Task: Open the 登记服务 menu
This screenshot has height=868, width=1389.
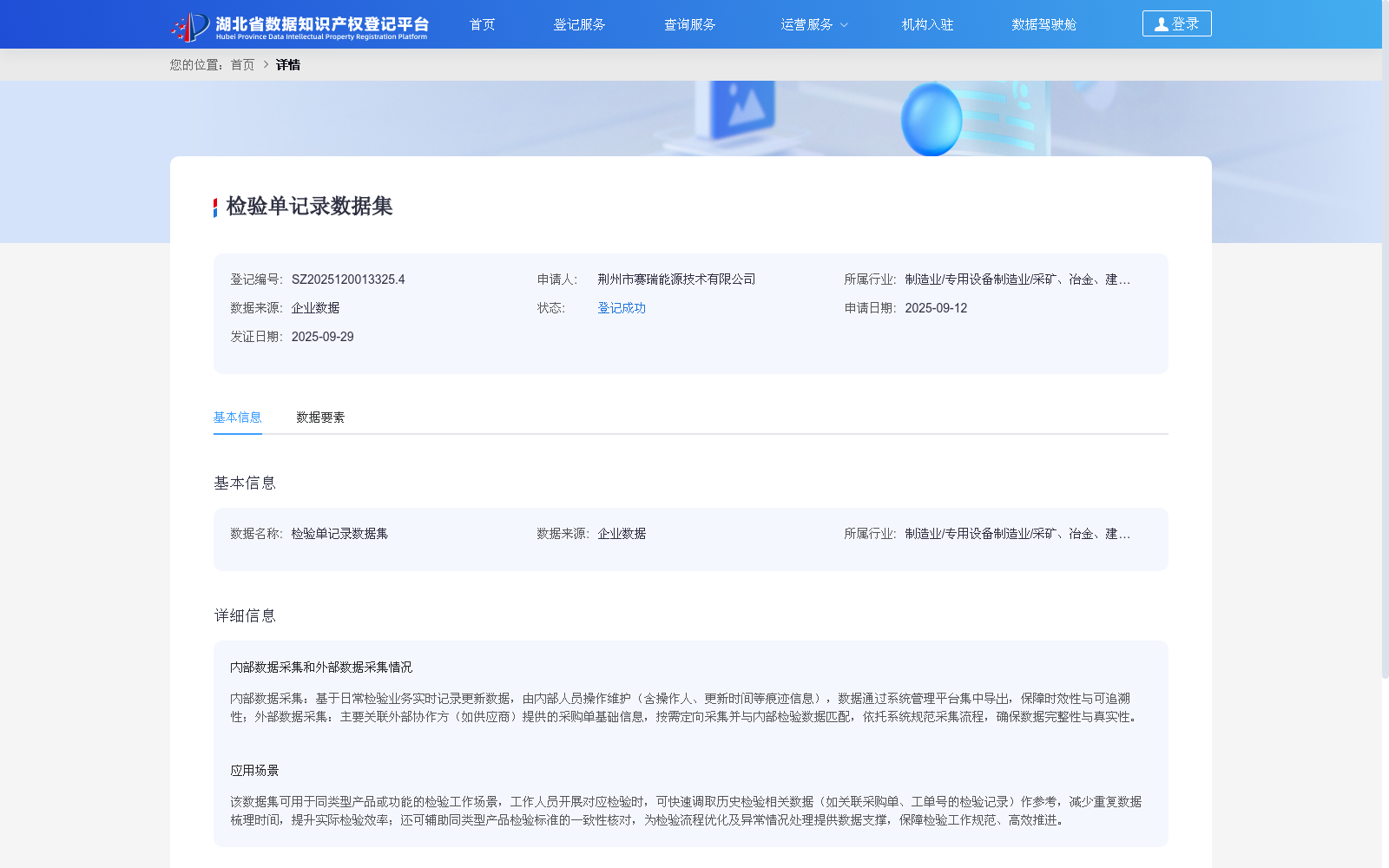Action: (x=579, y=24)
